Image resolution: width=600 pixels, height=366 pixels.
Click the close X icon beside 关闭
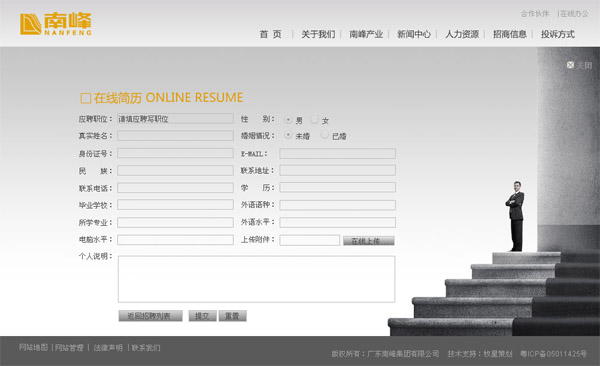(570, 65)
